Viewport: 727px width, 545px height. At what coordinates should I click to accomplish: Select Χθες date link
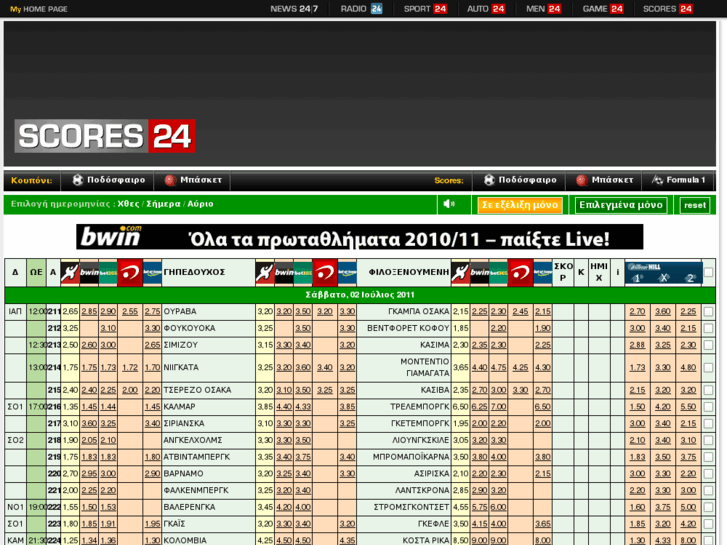(x=128, y=204)
